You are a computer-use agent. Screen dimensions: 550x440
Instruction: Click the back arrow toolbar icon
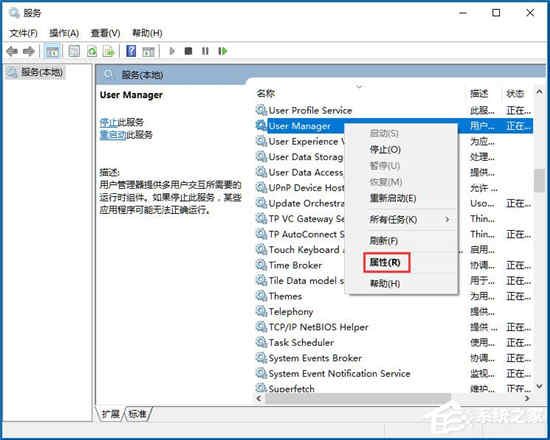12,51
